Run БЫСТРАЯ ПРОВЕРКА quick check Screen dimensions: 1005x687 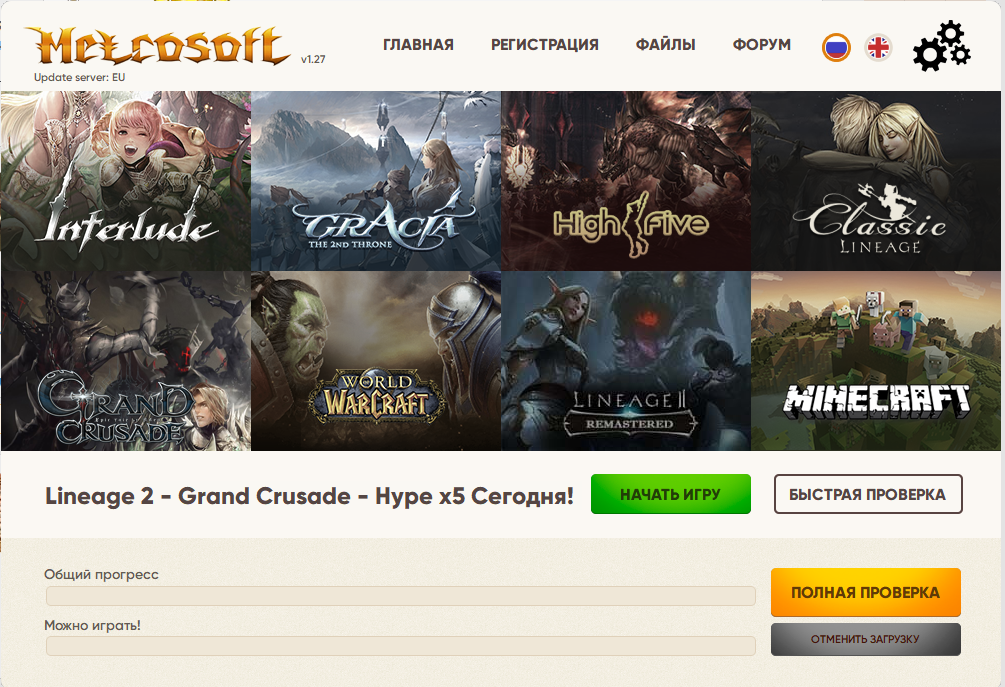point(868,494)
